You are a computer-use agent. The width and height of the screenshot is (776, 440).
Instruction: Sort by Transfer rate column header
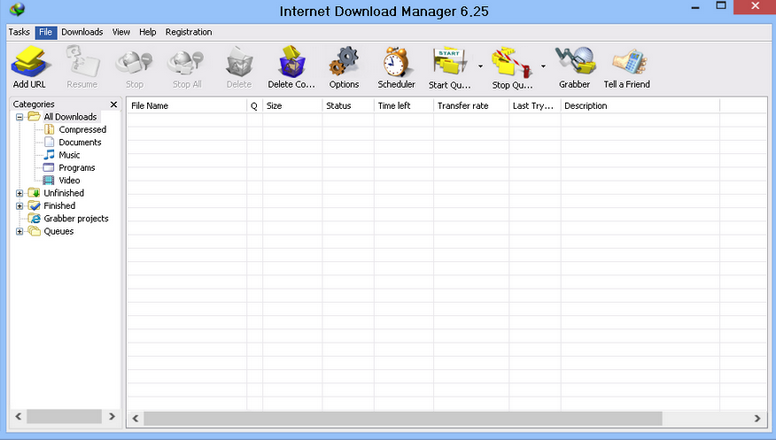[471, 106]
